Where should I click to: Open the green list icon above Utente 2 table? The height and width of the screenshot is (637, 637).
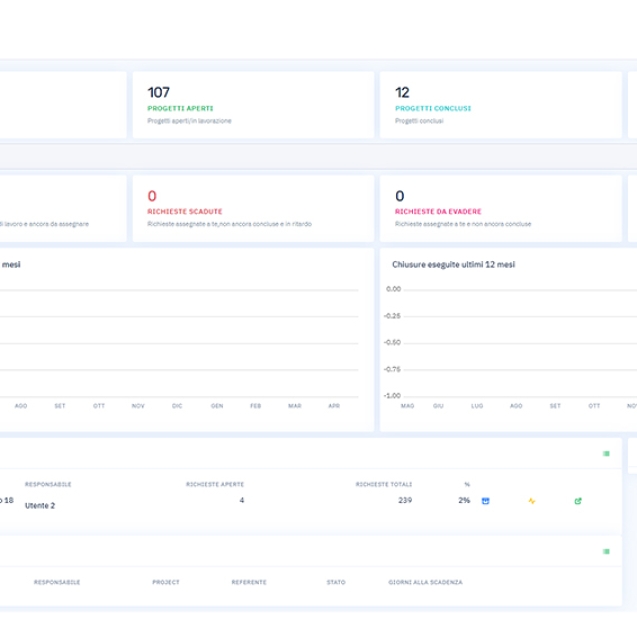606,454
